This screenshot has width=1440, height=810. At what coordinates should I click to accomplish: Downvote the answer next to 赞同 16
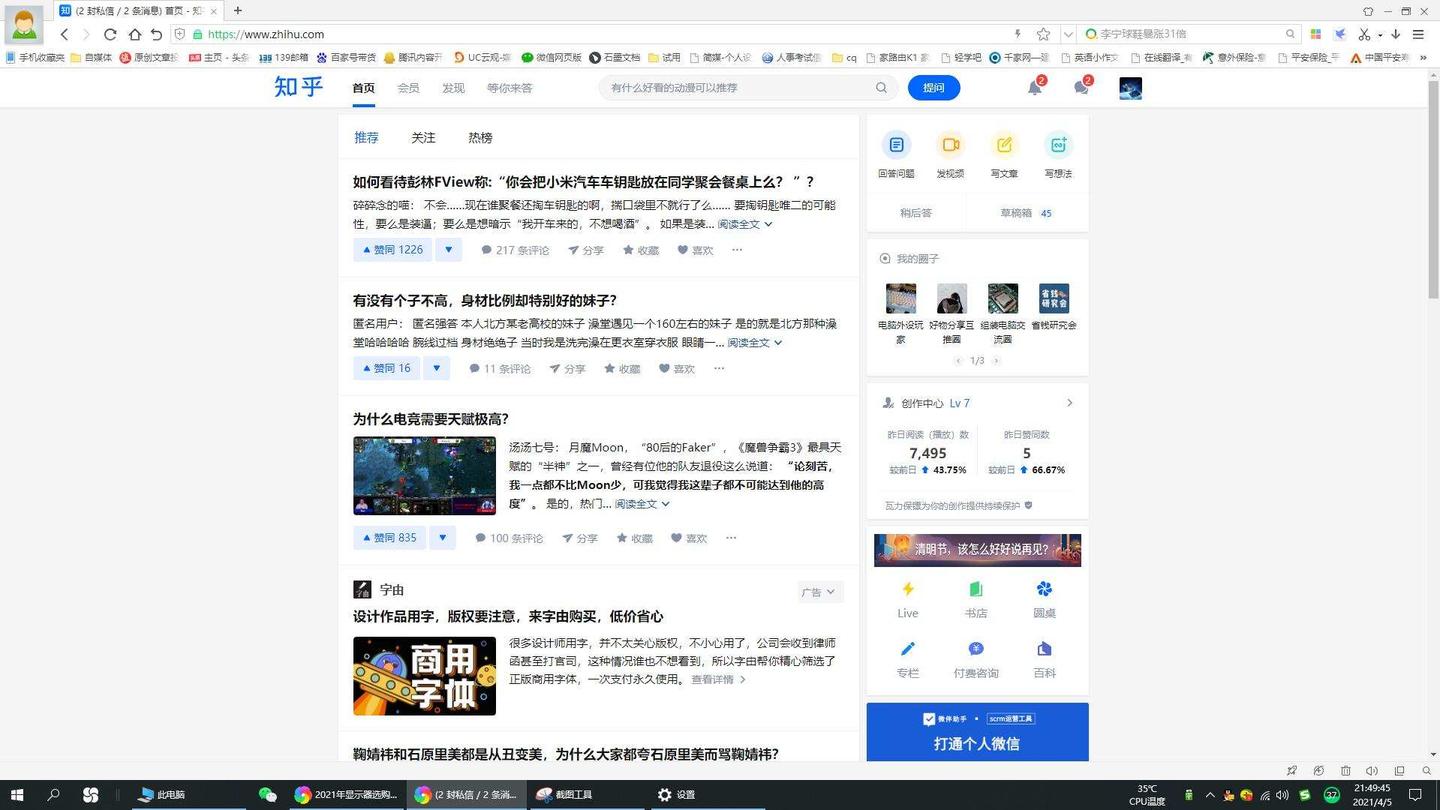click(437, 368)
